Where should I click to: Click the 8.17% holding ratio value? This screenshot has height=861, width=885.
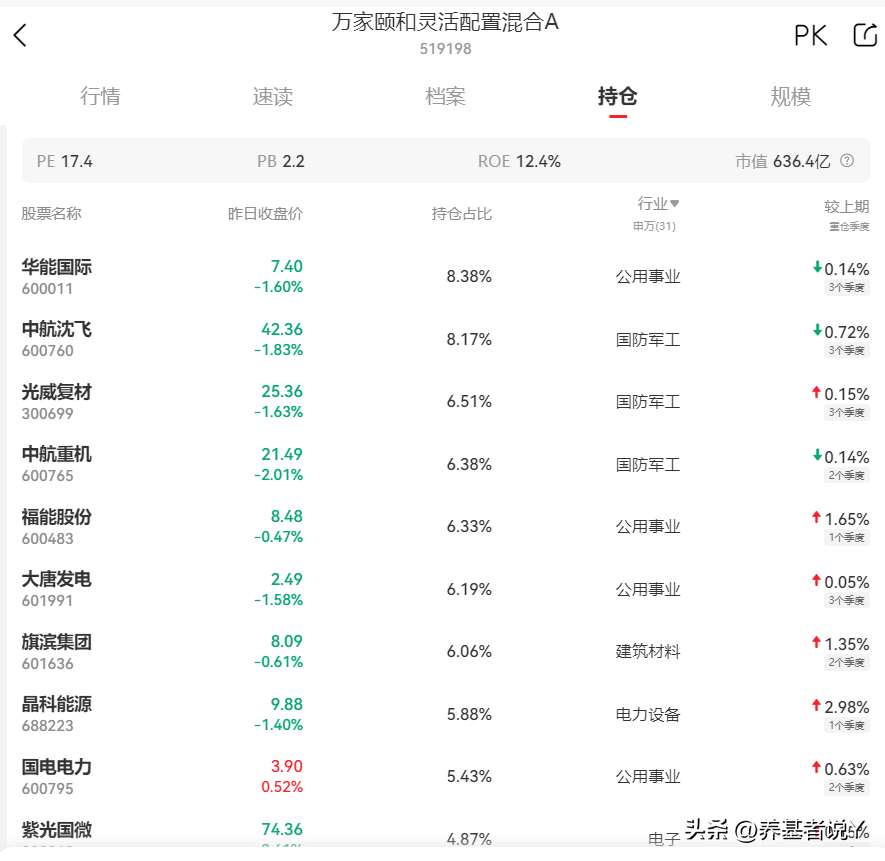pos(469,339)
